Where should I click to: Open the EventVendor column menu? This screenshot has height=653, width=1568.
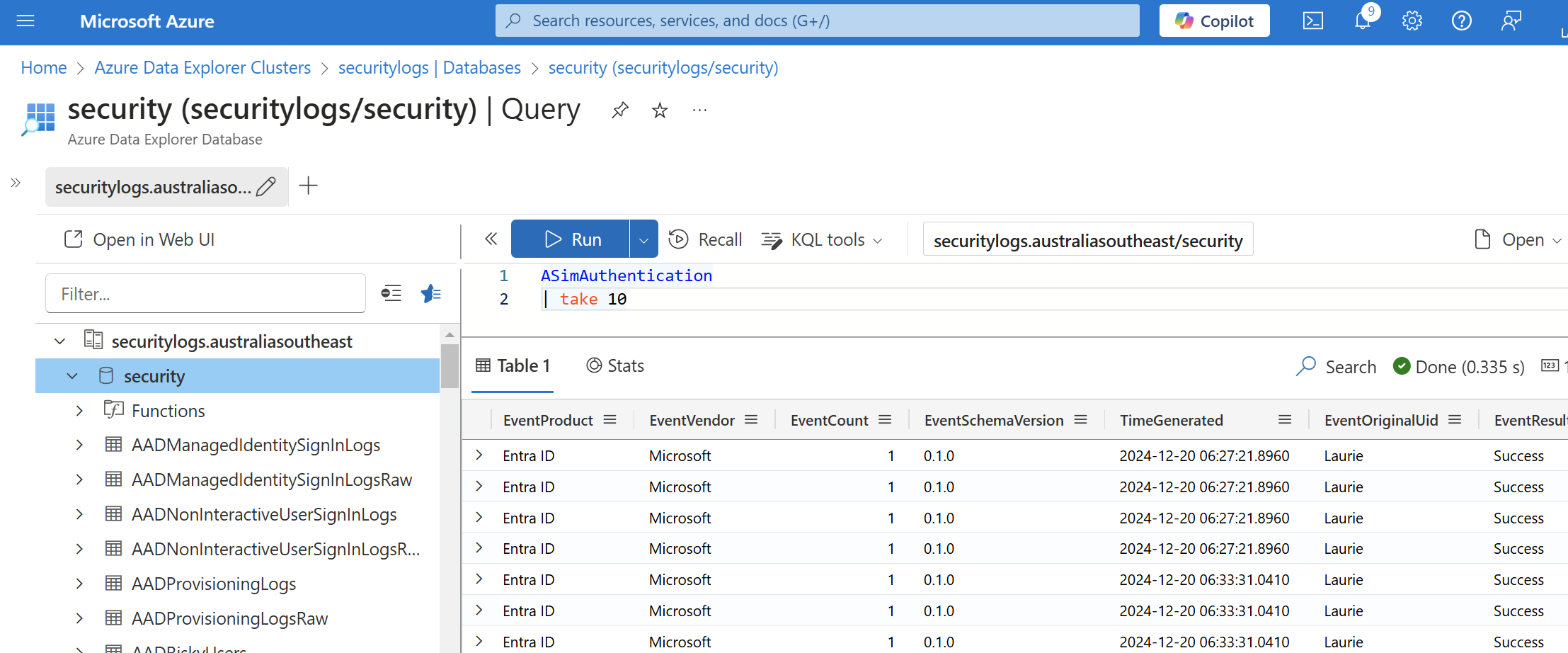click(751, 420)
